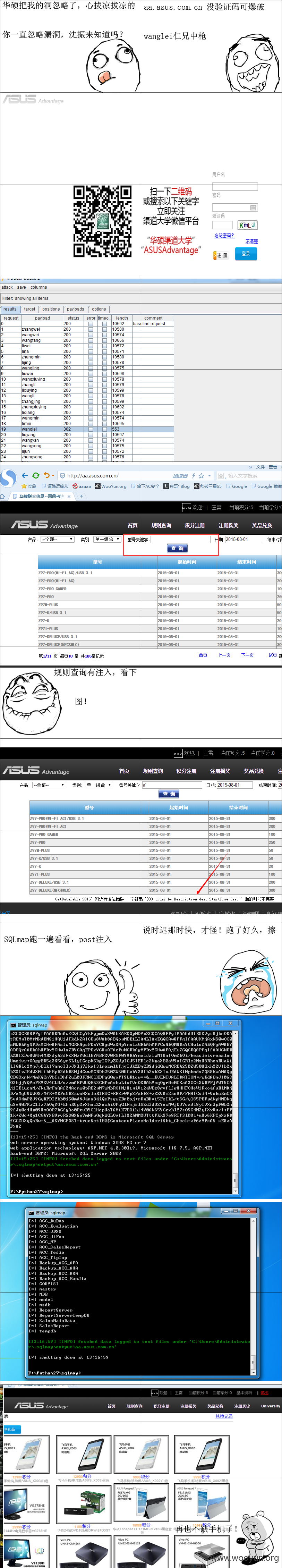
Task: Switch to the results tab in intruder window
Action: click(10, 309)
